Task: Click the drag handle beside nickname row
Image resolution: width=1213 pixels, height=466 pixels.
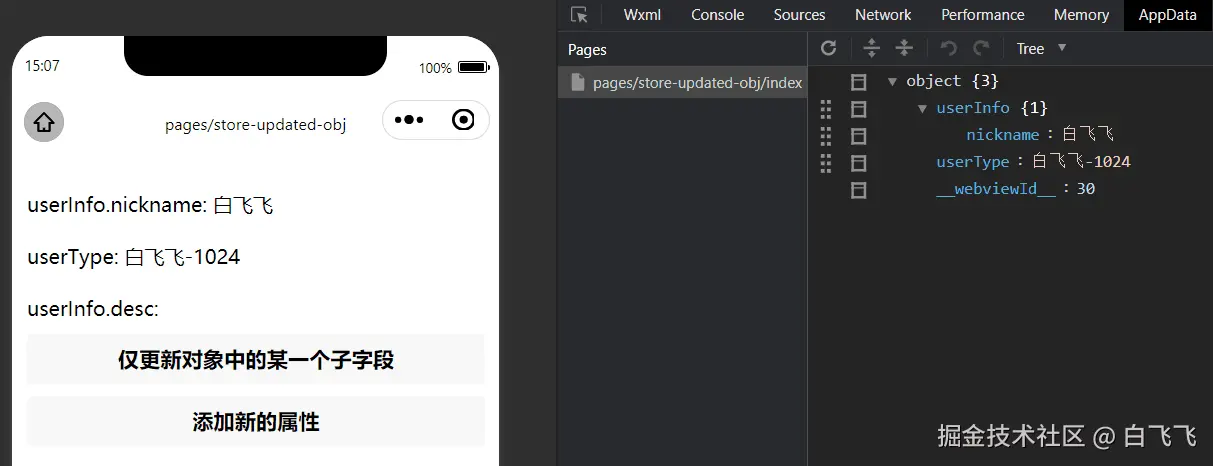Action: 826,135
